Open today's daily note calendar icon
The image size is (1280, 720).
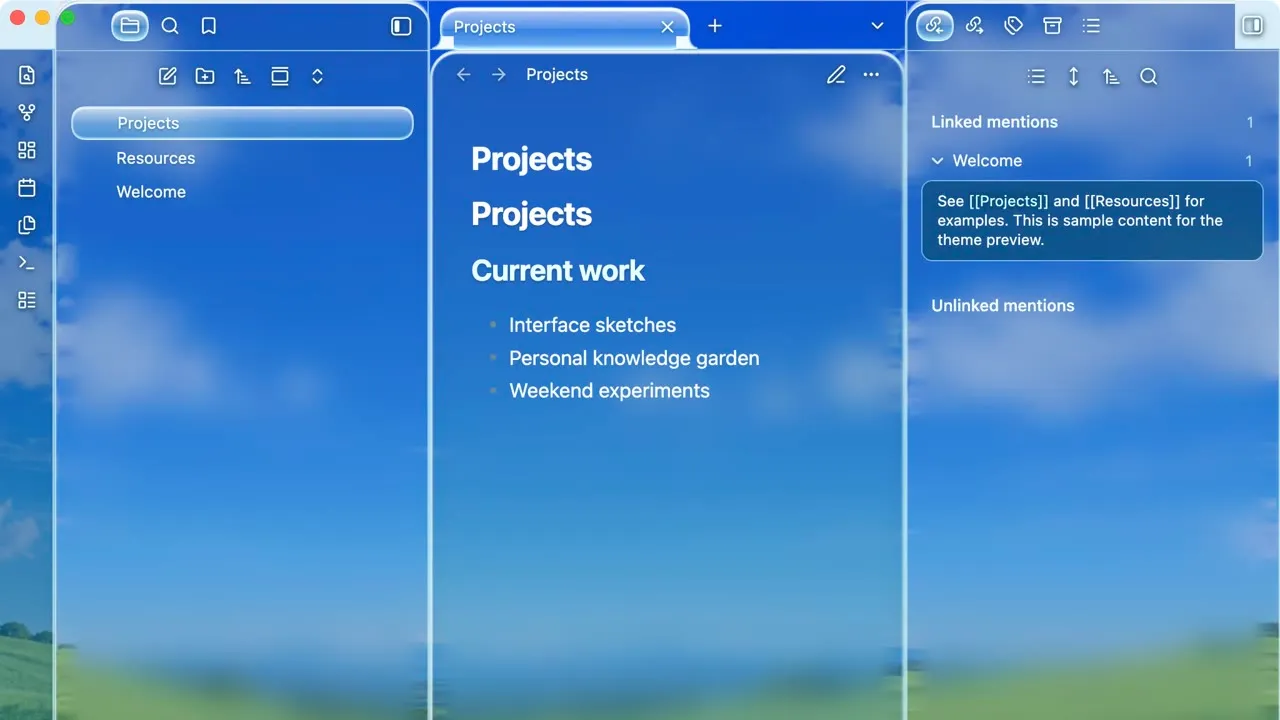pyautogui.click(x=27, y=187)
